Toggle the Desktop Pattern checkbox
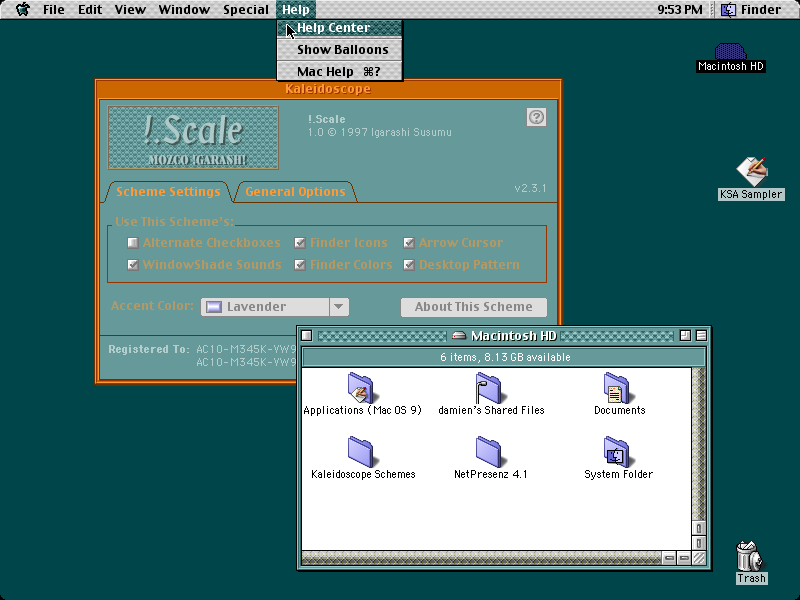Screen dimensions: 800x600 409,265
